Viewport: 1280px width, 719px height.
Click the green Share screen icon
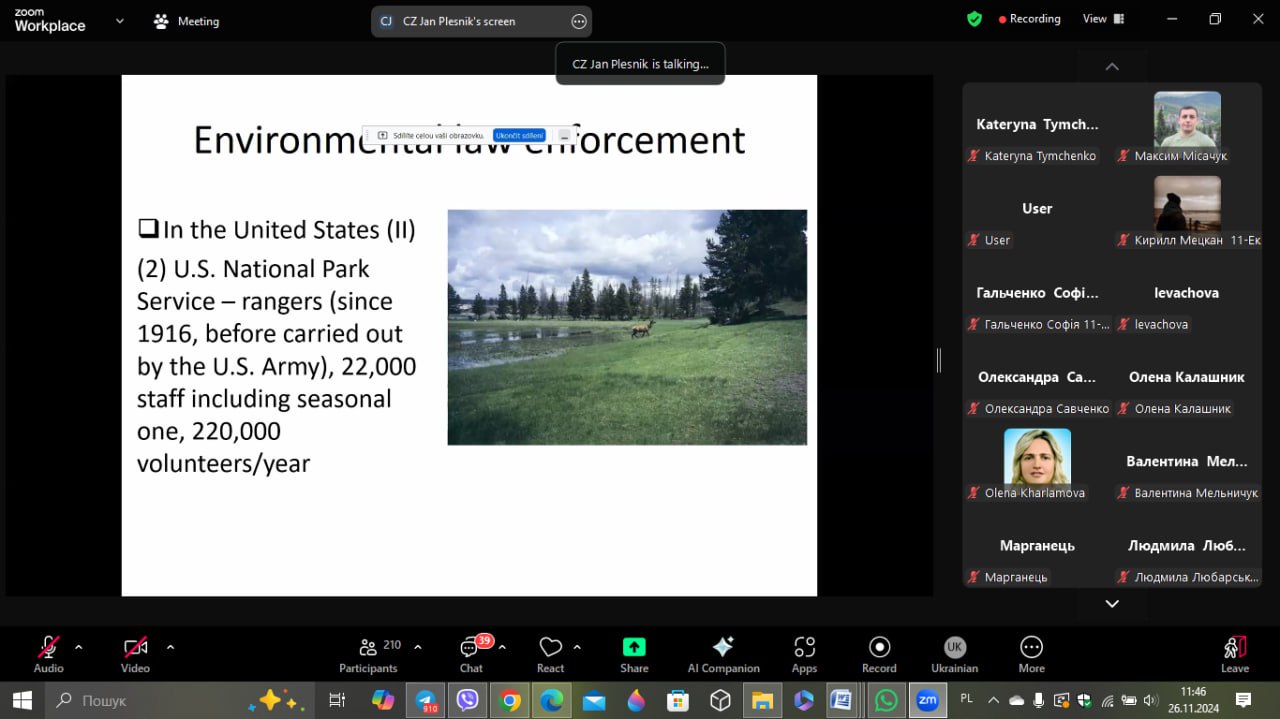[634, 646]
